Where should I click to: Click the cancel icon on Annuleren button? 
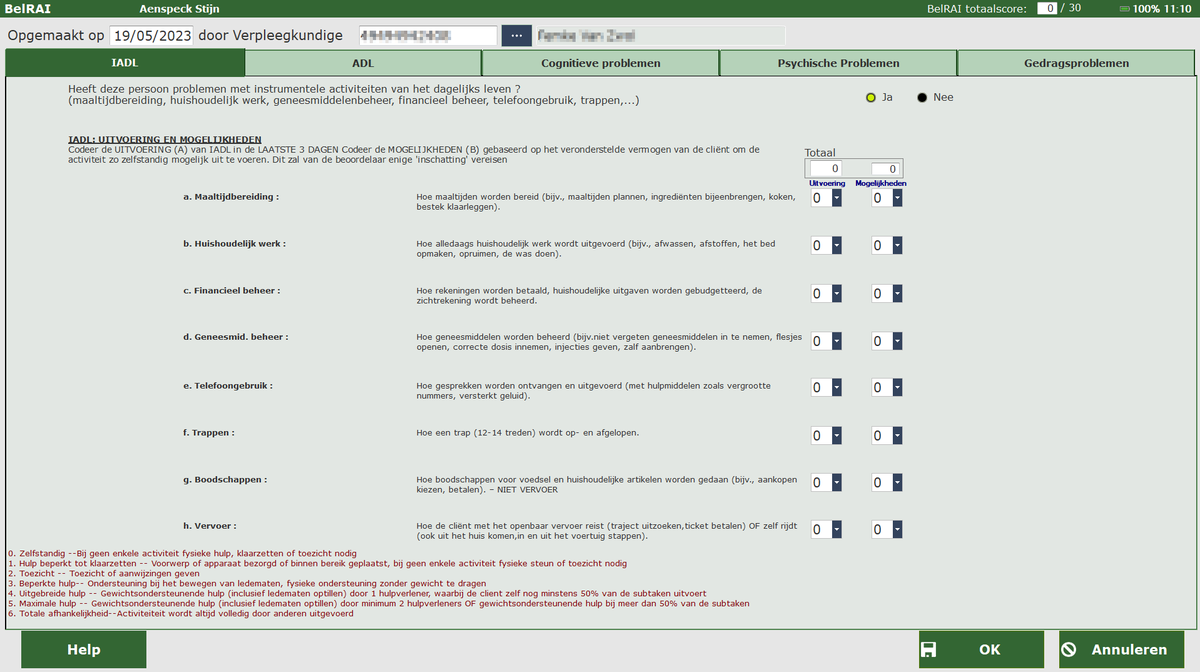click(x=1068, y=650)
